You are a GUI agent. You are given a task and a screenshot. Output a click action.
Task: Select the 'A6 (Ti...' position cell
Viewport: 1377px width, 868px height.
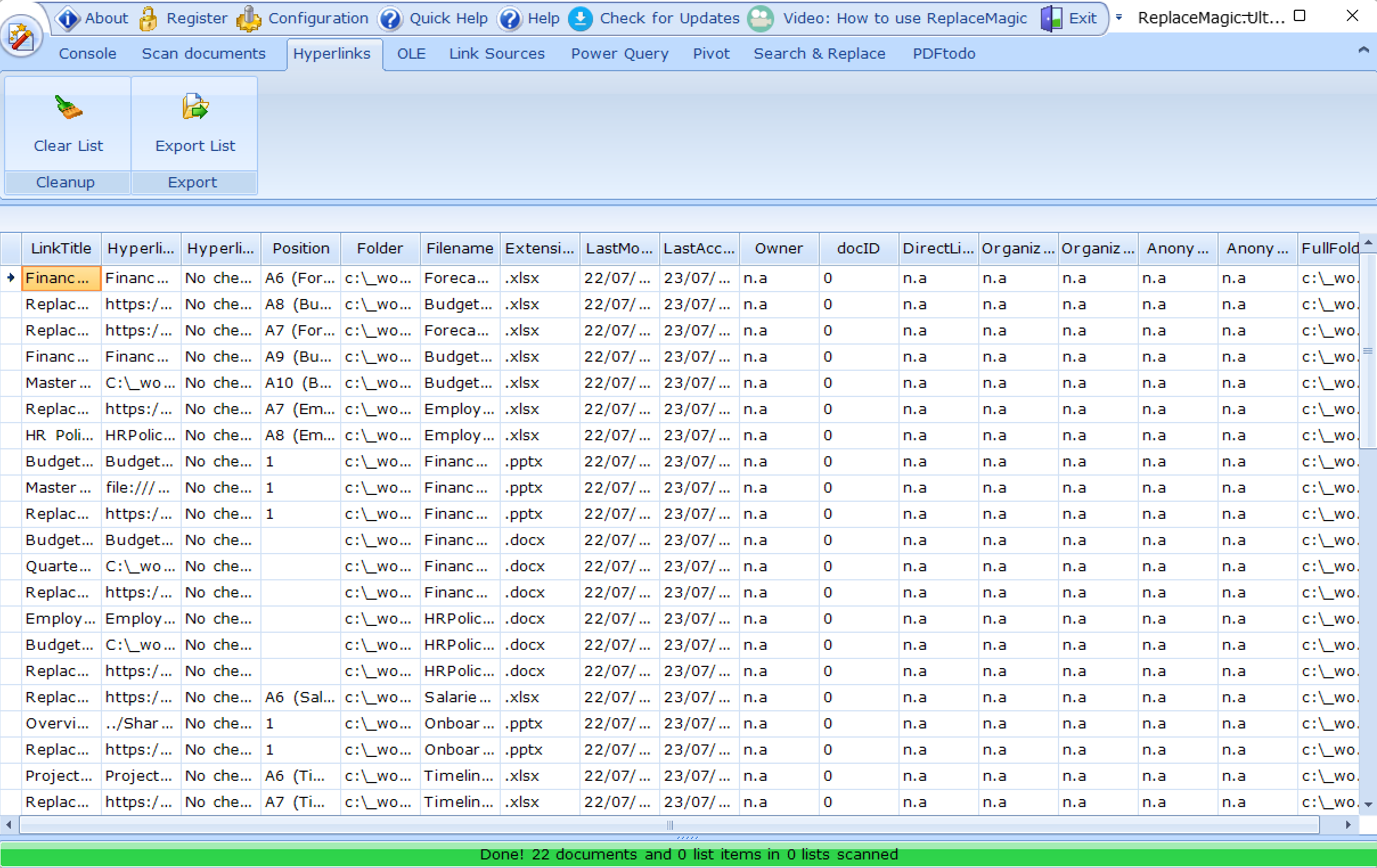tap(301, 776)
